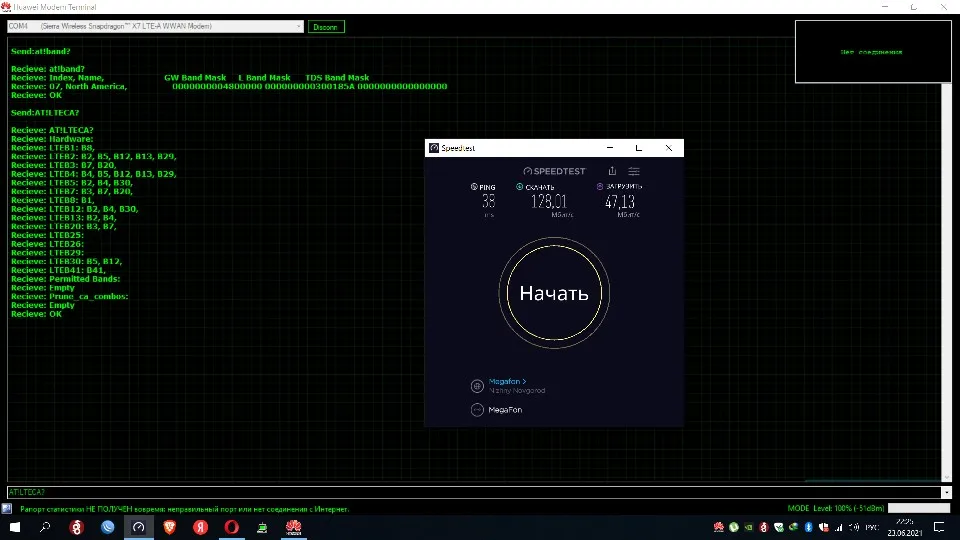This screenshot has height=540, width=960.
Task: Click the statistics report icon in status bar
Action: click(7, 508)
